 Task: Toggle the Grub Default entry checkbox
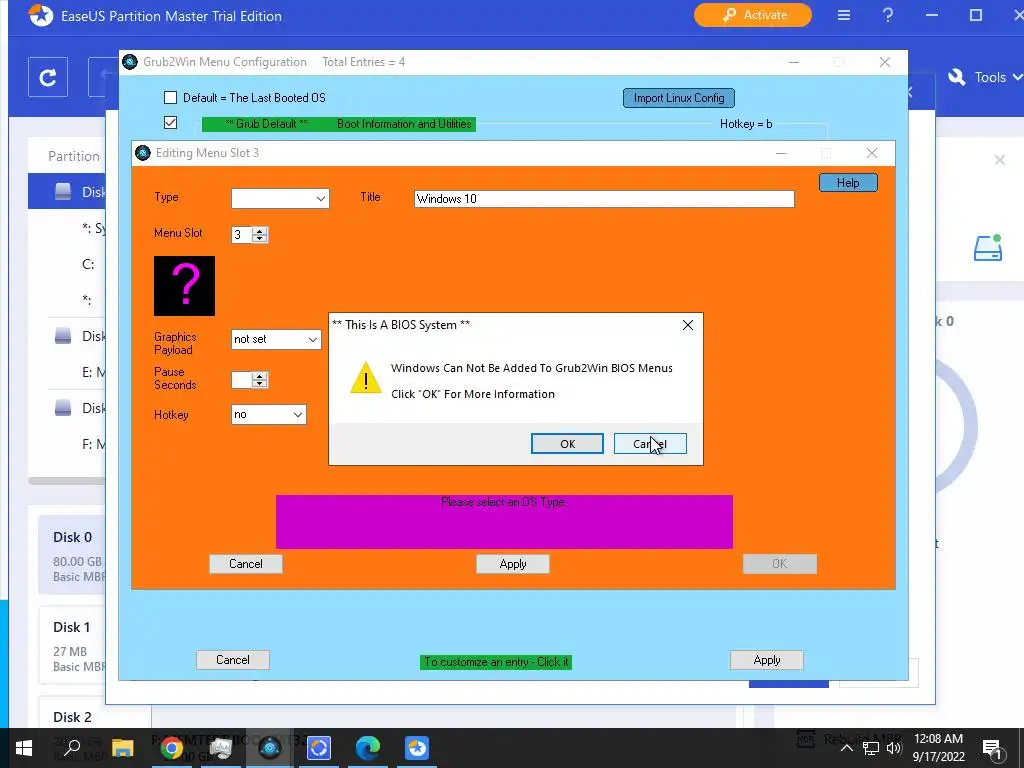170,123
